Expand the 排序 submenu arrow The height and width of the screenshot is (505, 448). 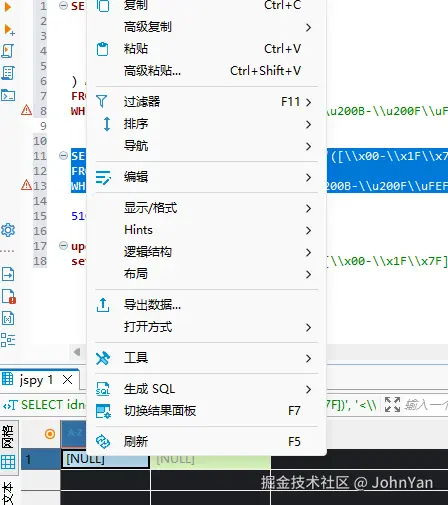tap(308, 124)
